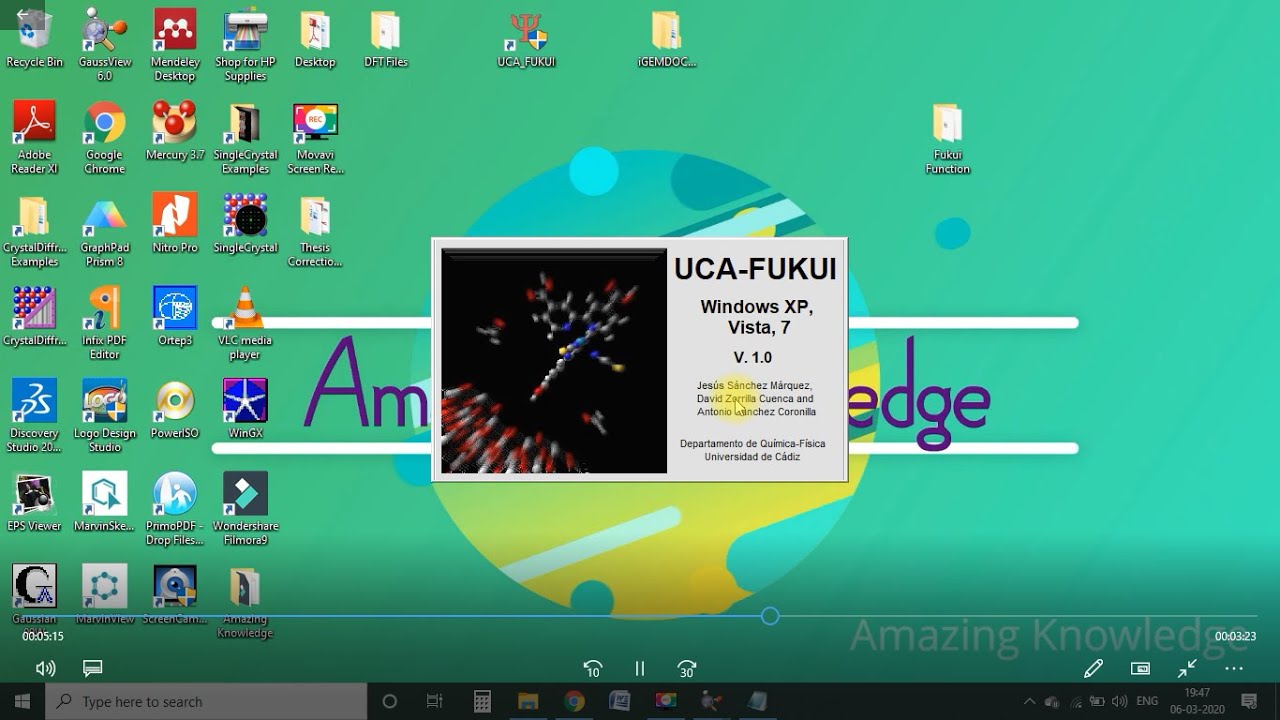The image size is (1280, 720).
Task: Open the VLC media player icon
Action: 245,323
